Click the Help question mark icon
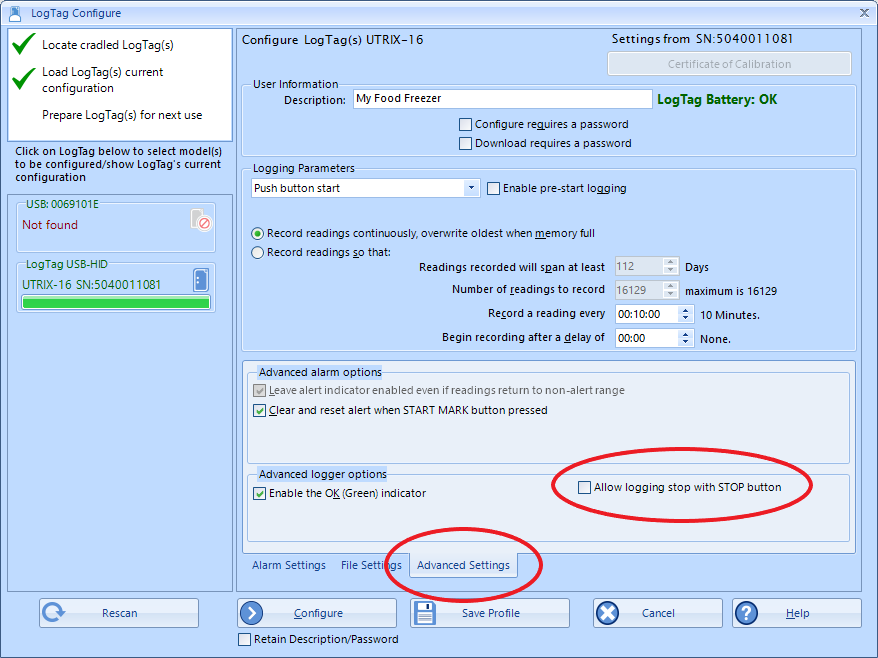 click(746, 613)
